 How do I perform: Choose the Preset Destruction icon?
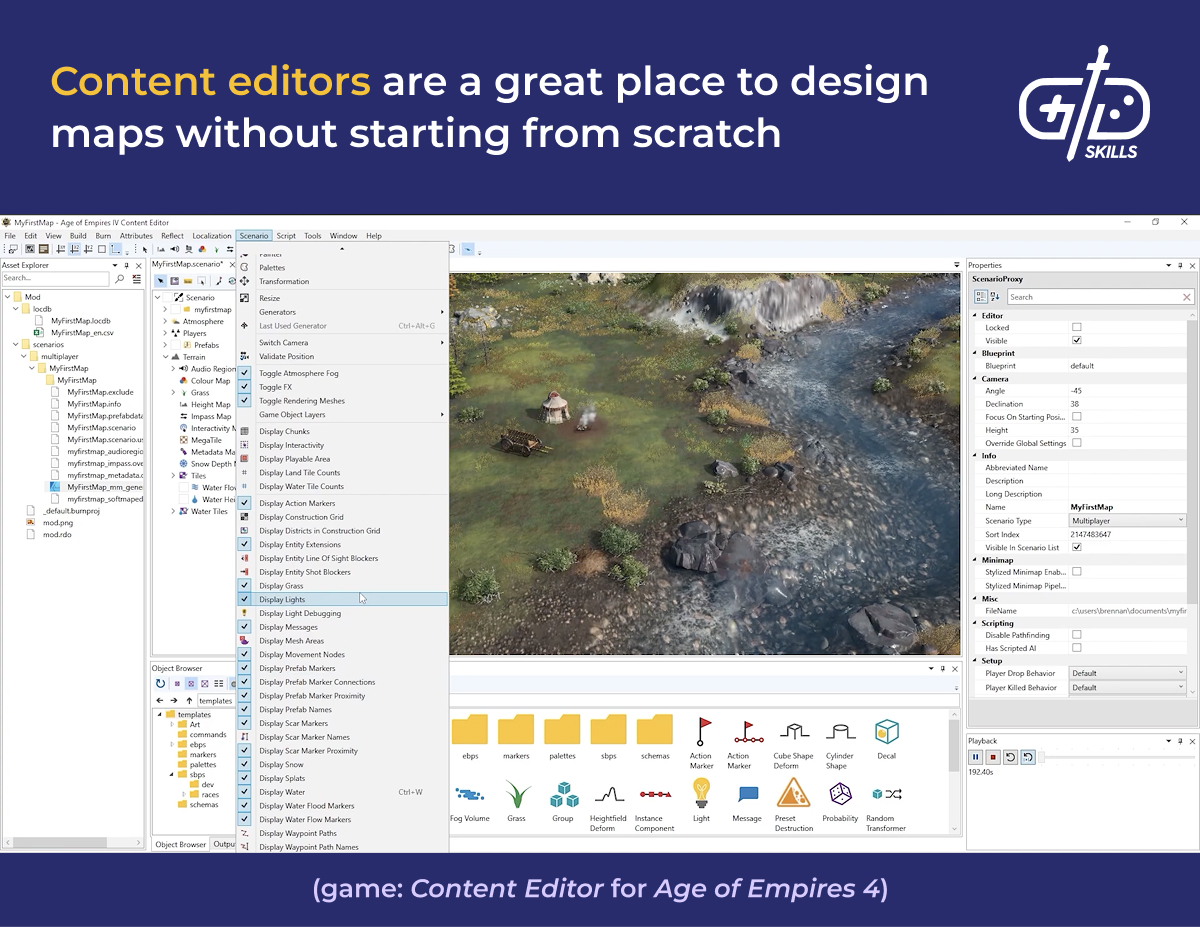(x=793, y=794)
